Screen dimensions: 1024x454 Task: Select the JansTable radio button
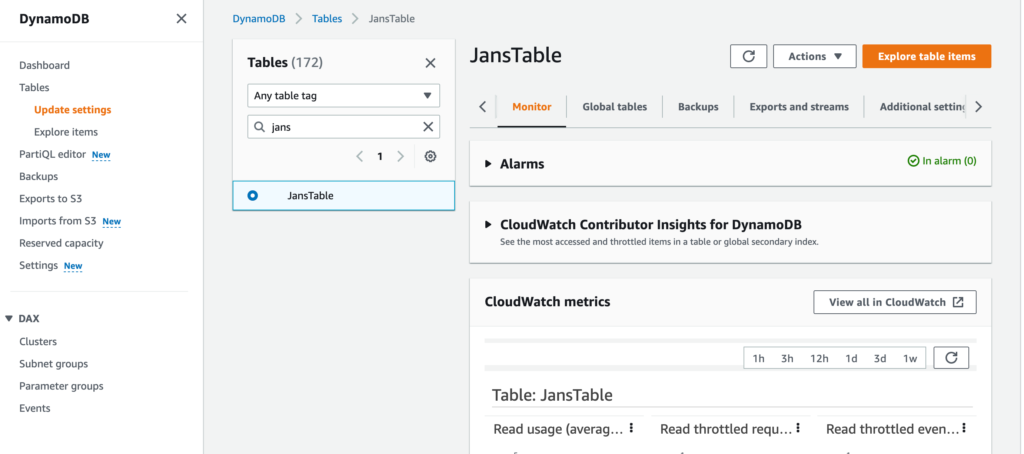click(253, 195)
